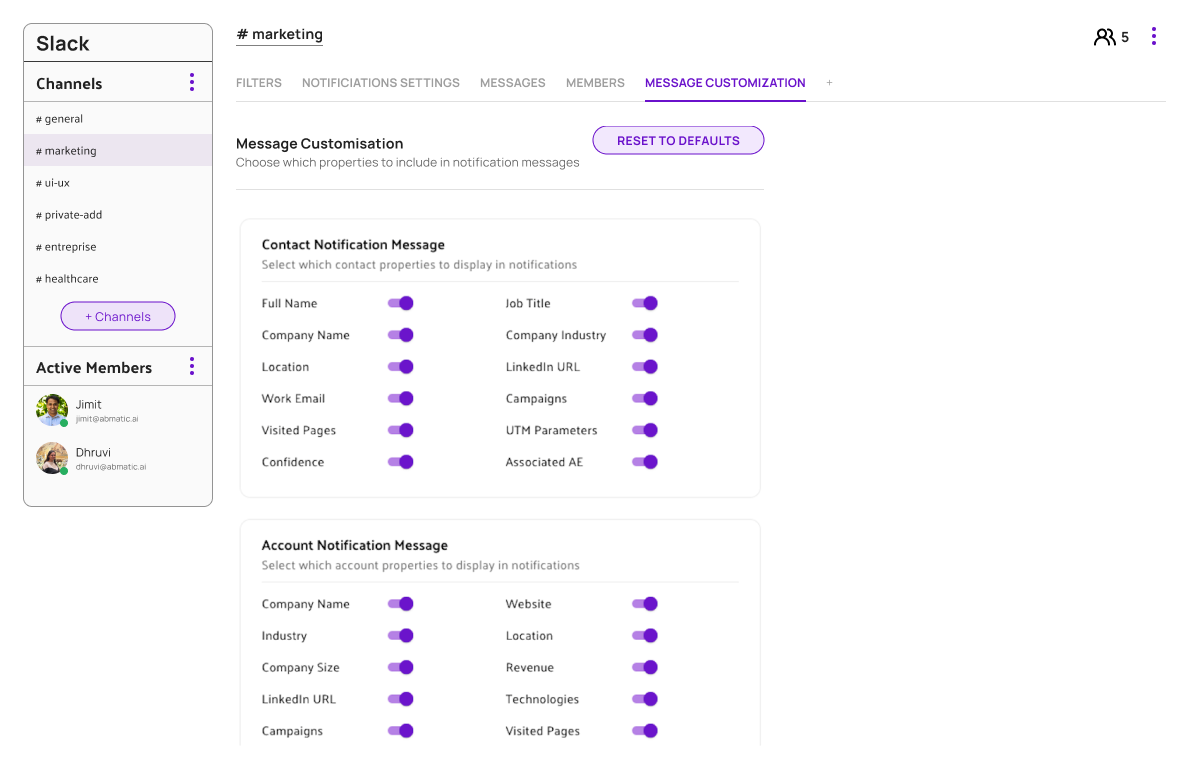Screen dimensions: 1198x774
Task: Toggle off Website in Account Notification Message
Action: coord(645,604)
